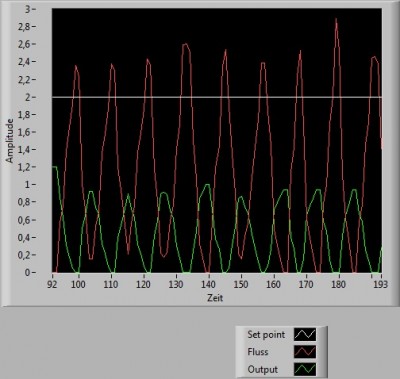Click the x-axis tick label 180
This screenshot has width=400, height=379.
pyautogui.click(x=338, y=284)
